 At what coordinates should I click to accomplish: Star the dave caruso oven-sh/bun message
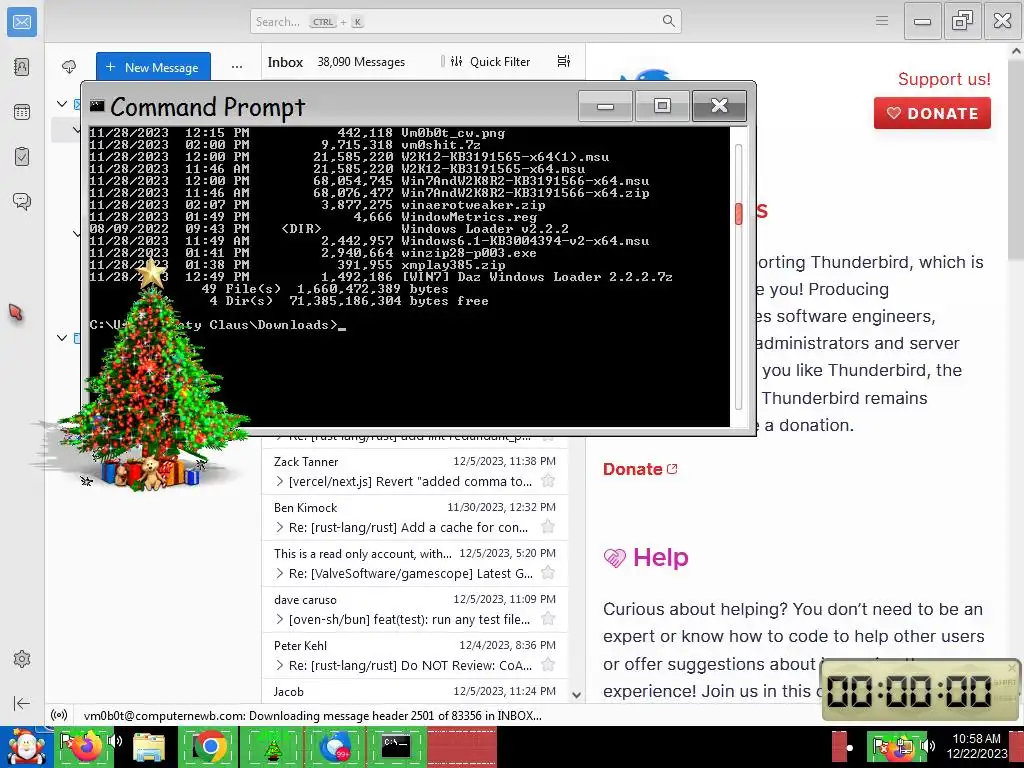pyautogui.click(x=548, y=619)
